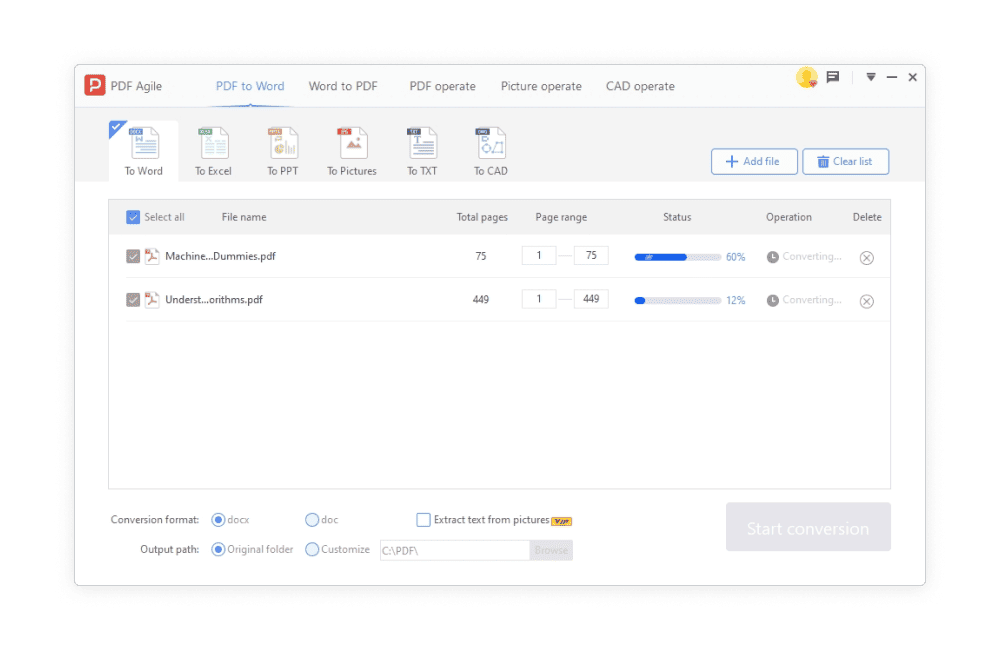Image resolution: width=1000 pixels, height=650 pixels.
Task: Click the Add file button
Action: pos(753,162)
